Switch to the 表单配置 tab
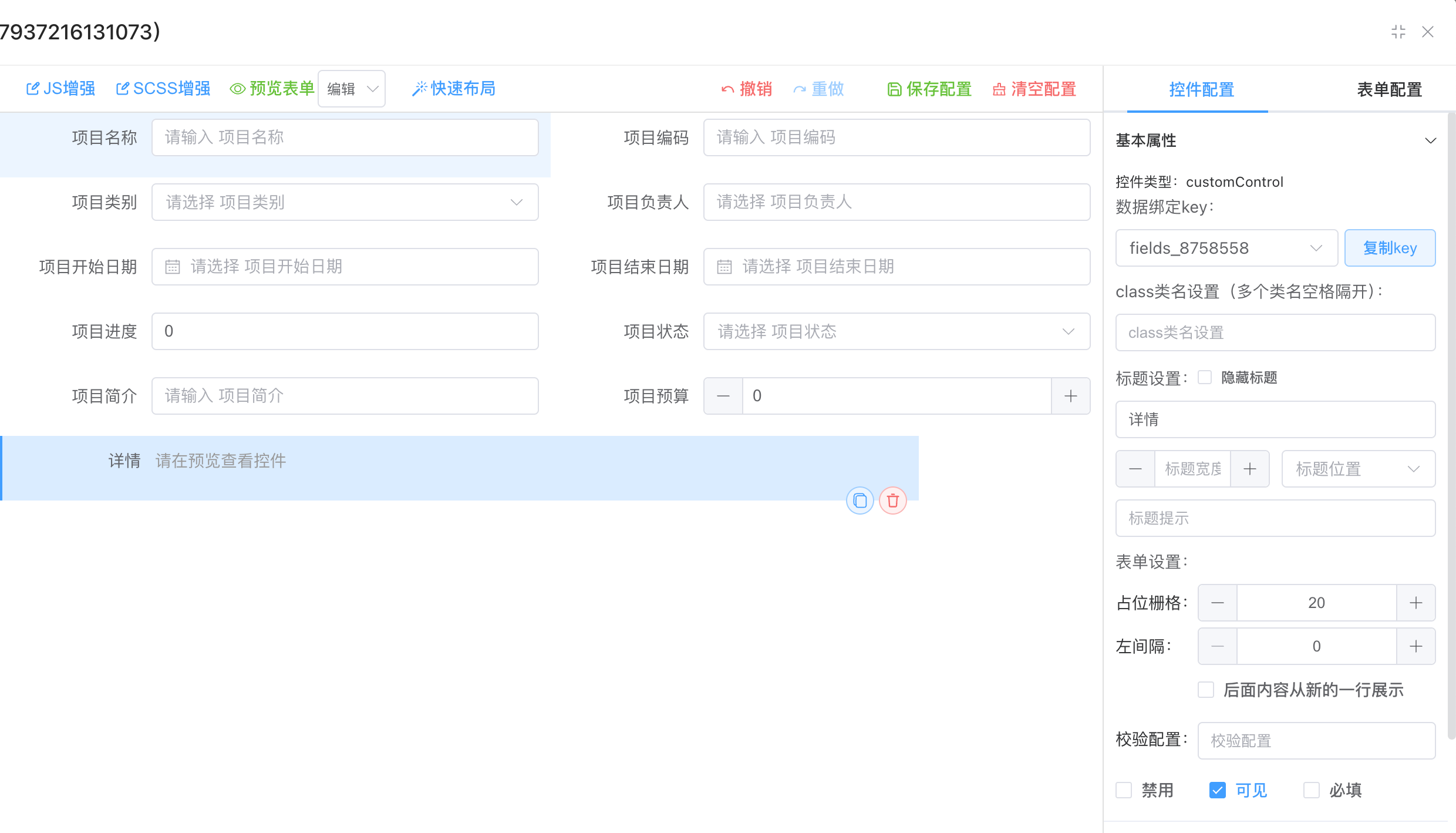1456x833 pixels. pyautogui.click(x=1389, y=89)
